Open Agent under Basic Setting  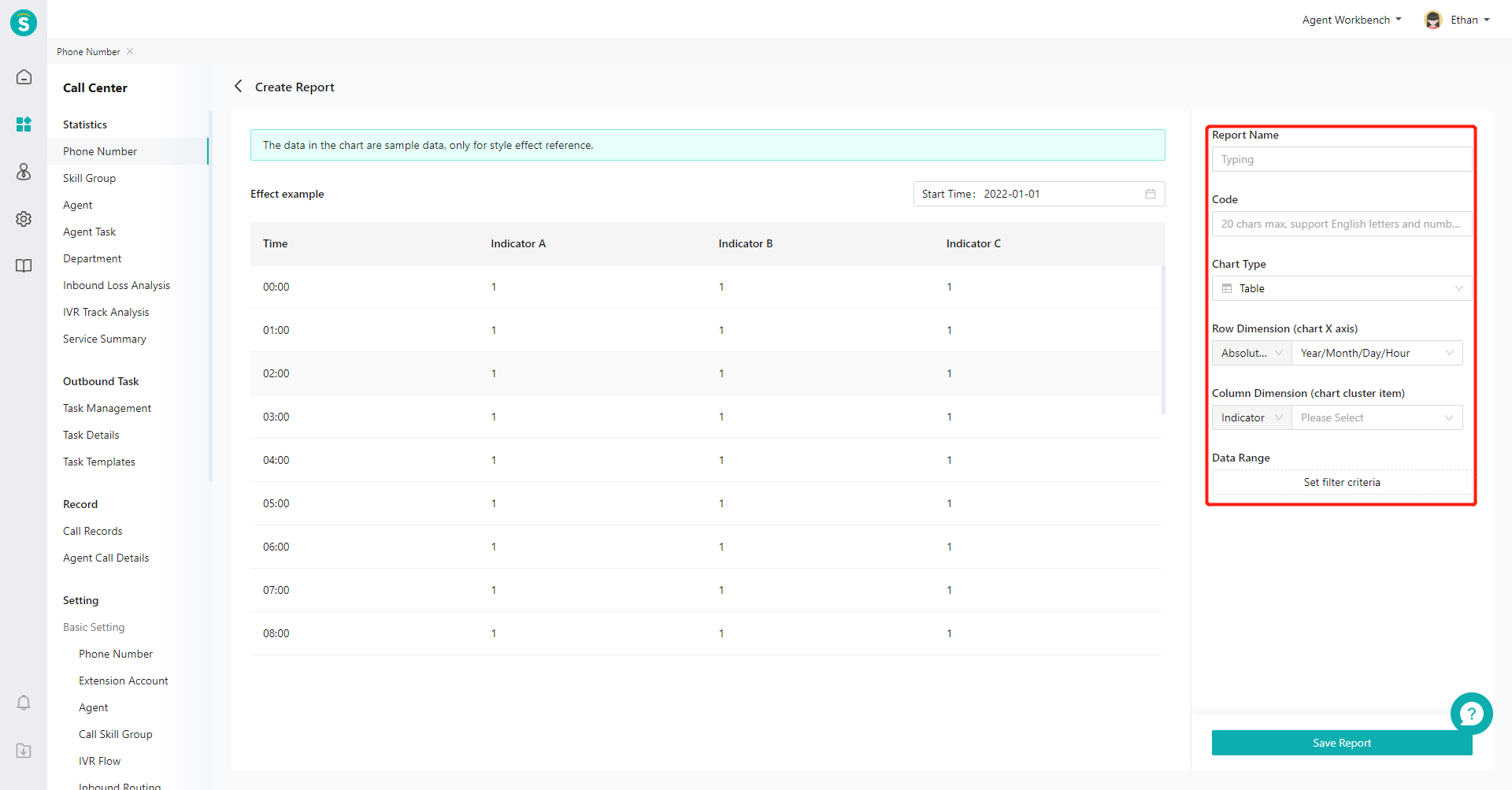[94, 707]
